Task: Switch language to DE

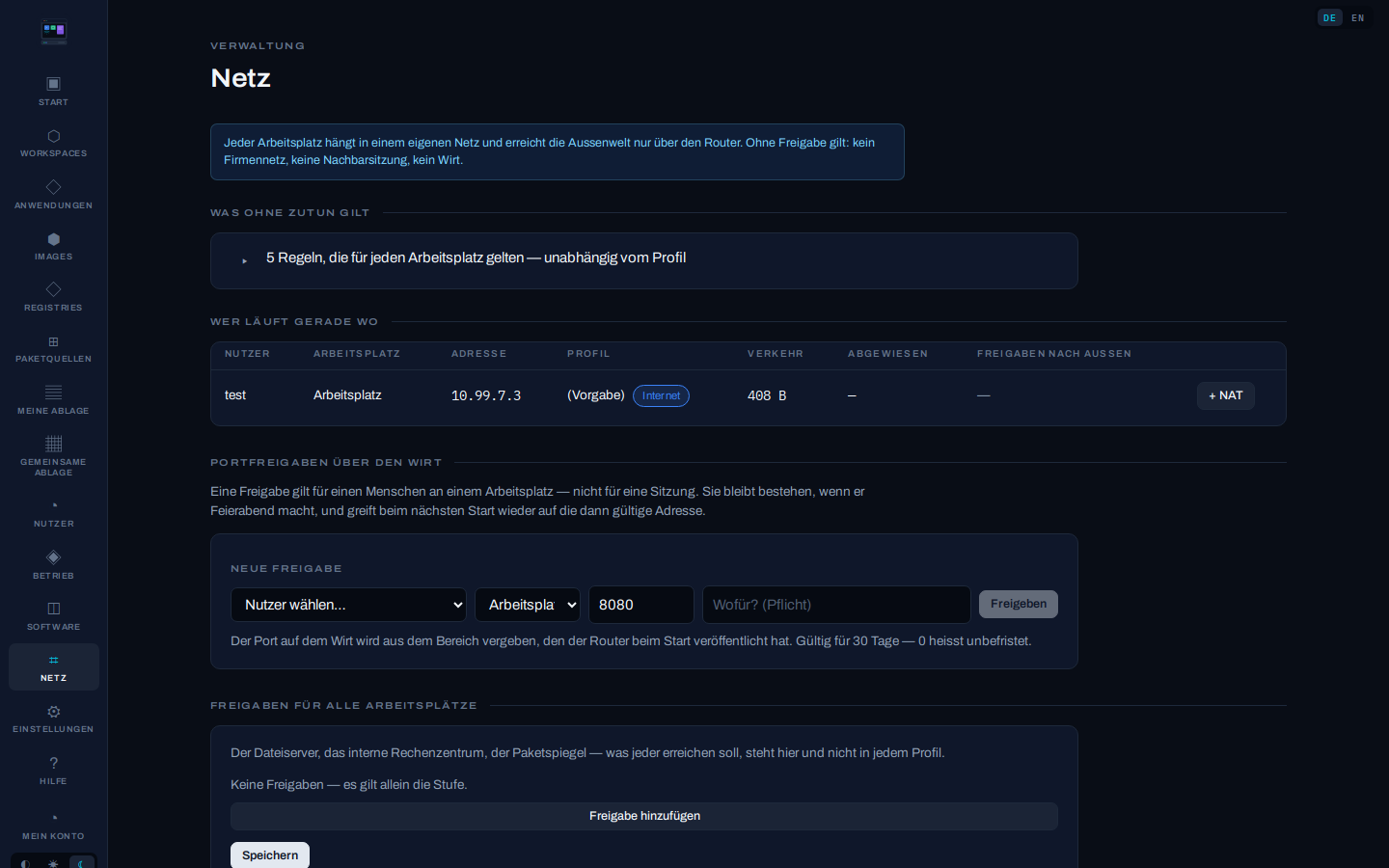Action: coord(1329,17)
